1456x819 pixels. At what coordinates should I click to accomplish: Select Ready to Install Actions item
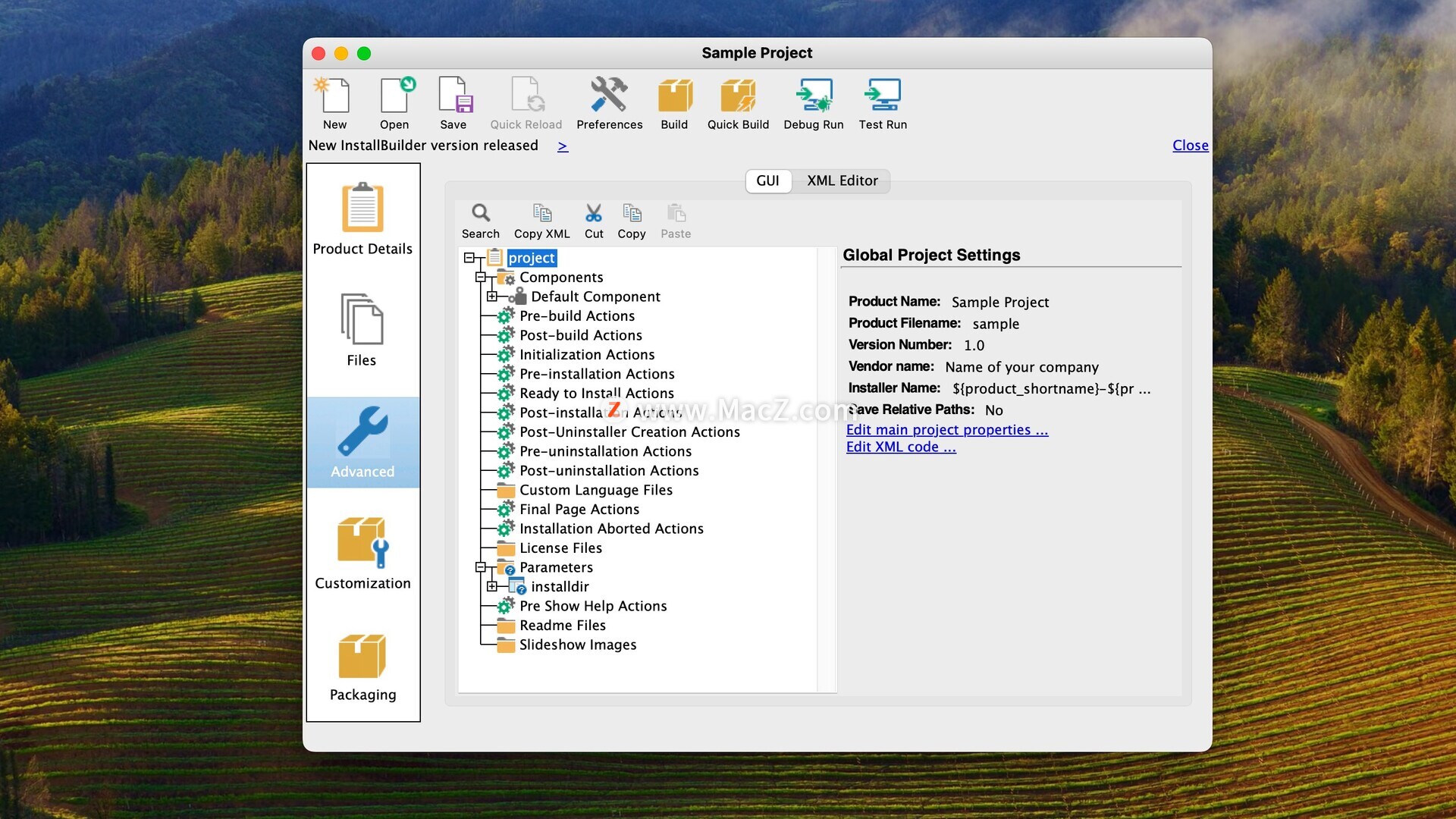(597, 394)
